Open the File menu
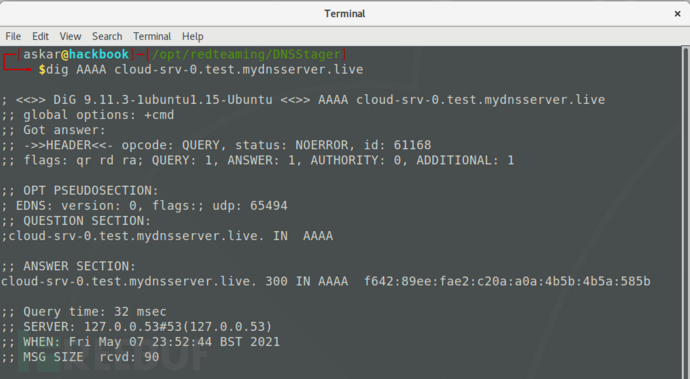 pos(13,36)
